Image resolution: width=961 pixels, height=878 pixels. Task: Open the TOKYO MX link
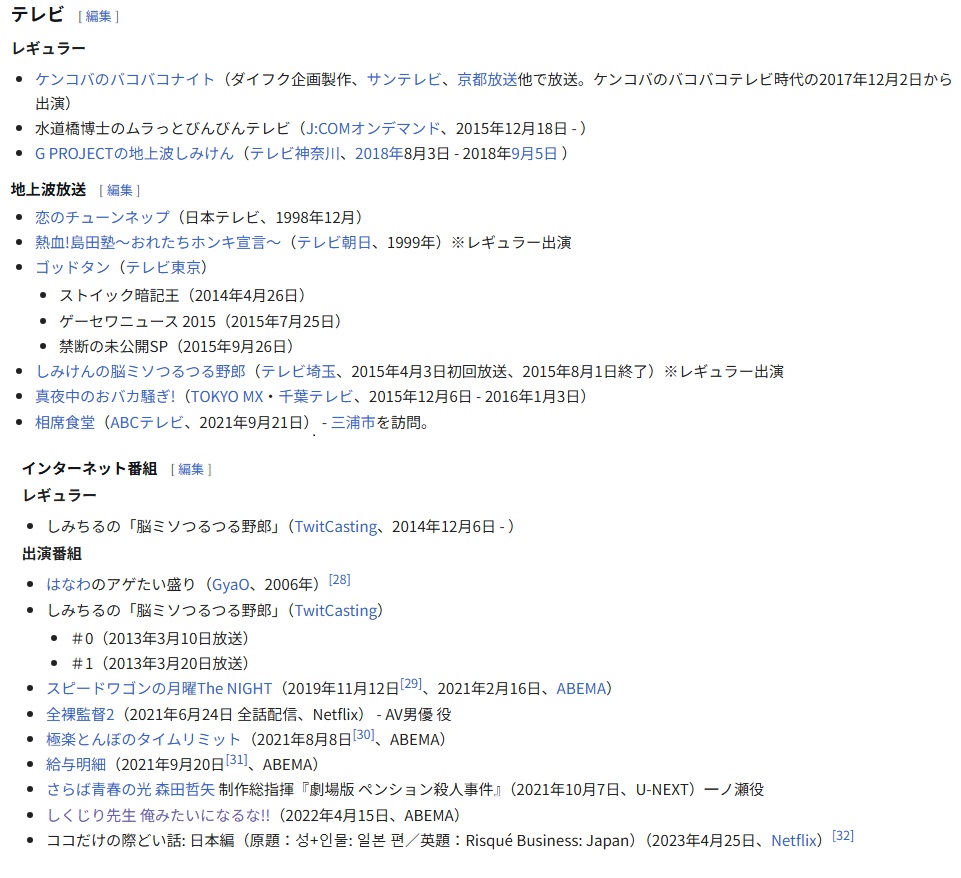(227, 397)
